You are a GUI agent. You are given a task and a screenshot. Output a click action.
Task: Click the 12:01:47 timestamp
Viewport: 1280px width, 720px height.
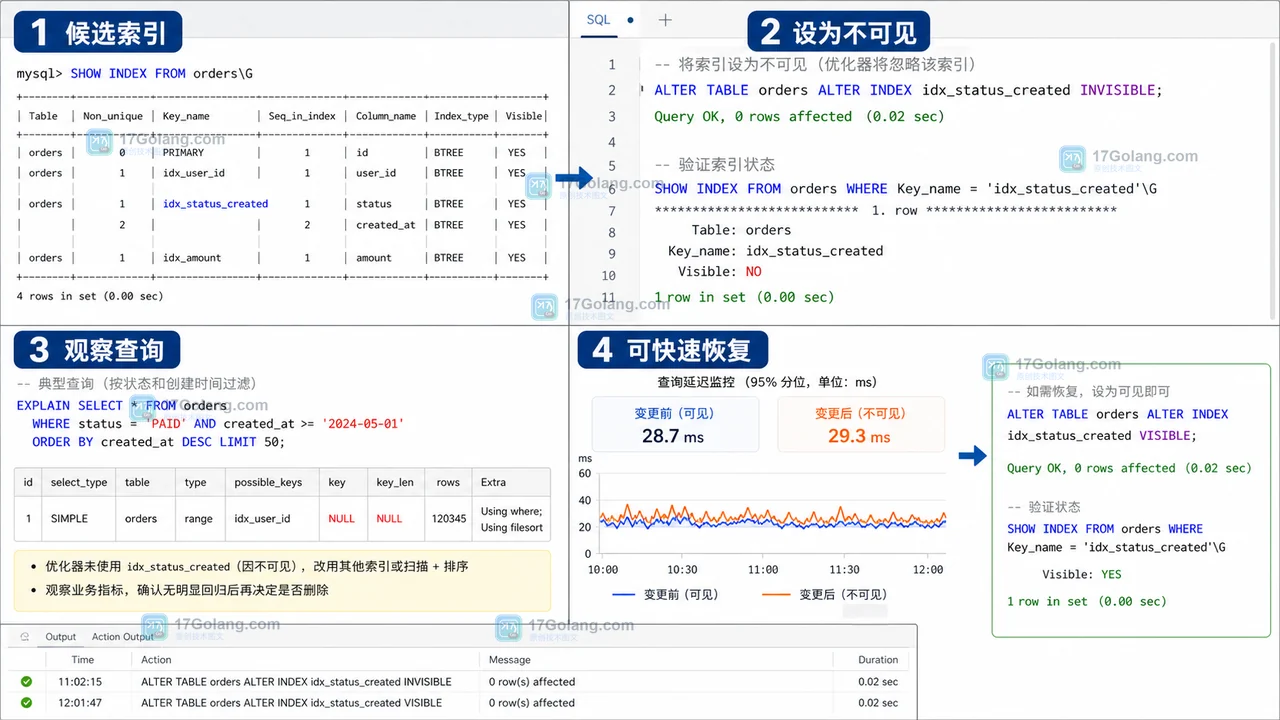point(80,703)
